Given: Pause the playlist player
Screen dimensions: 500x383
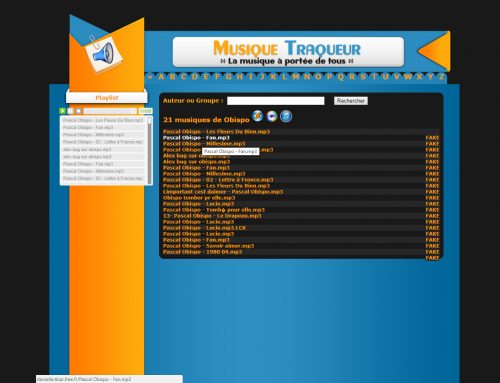Looking at the screenshot, I should tap(70, 111).
